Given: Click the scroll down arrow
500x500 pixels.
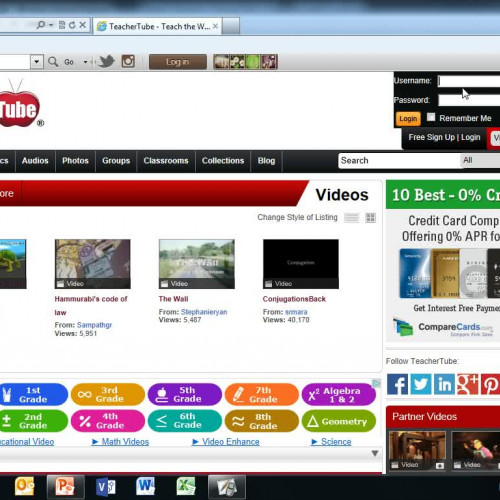Looking at the screenshot, I should coord(375,453).
